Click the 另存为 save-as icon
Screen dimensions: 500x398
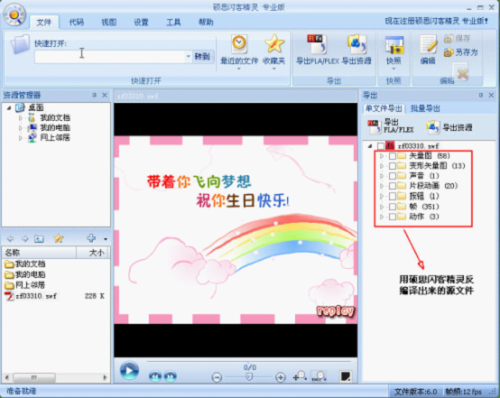click(448, 52)
